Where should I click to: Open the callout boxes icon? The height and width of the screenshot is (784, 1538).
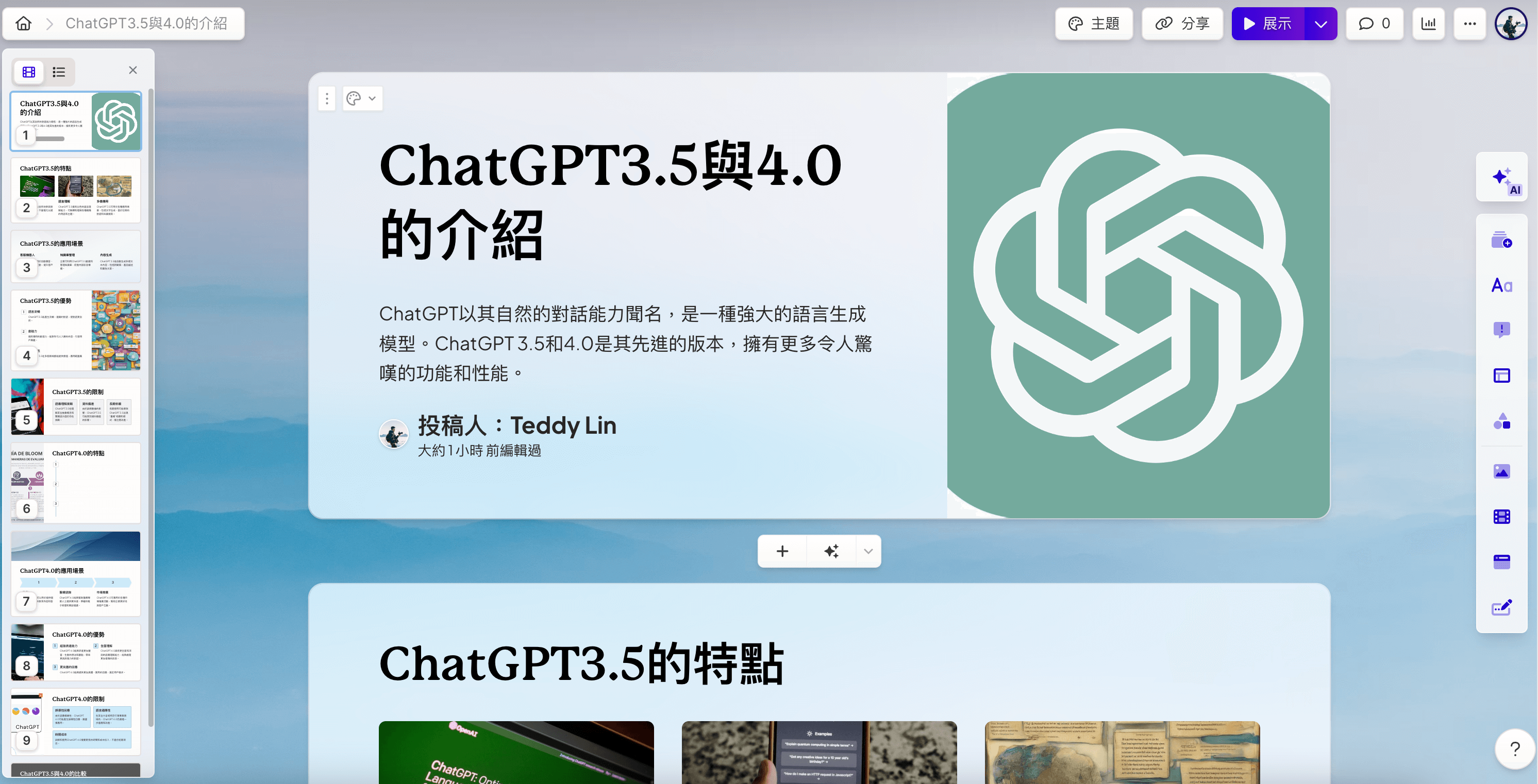[1501, 329]
